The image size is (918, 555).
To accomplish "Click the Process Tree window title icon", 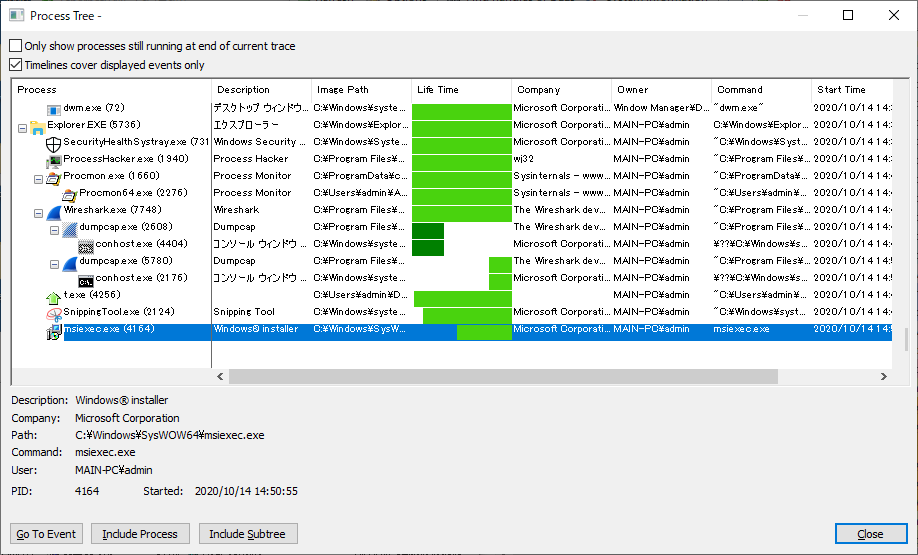I will pyautogui.click(x=16, y=16).
